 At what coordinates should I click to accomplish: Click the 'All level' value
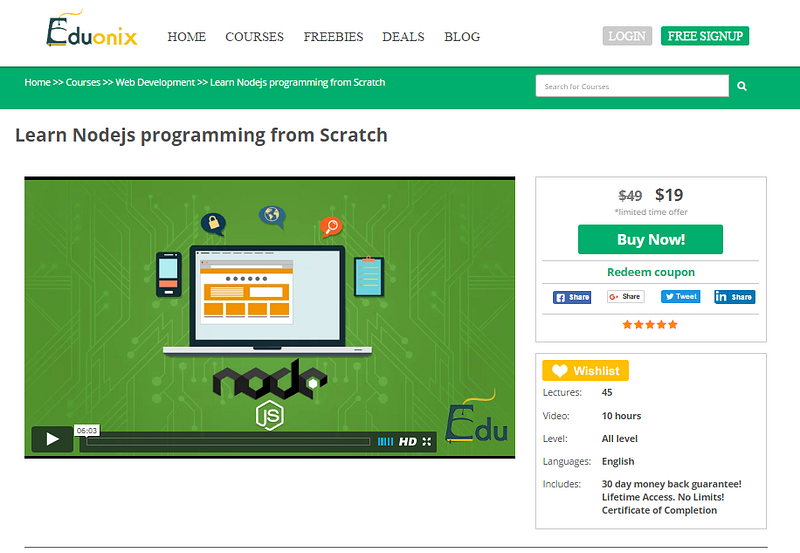coord(619,439)
